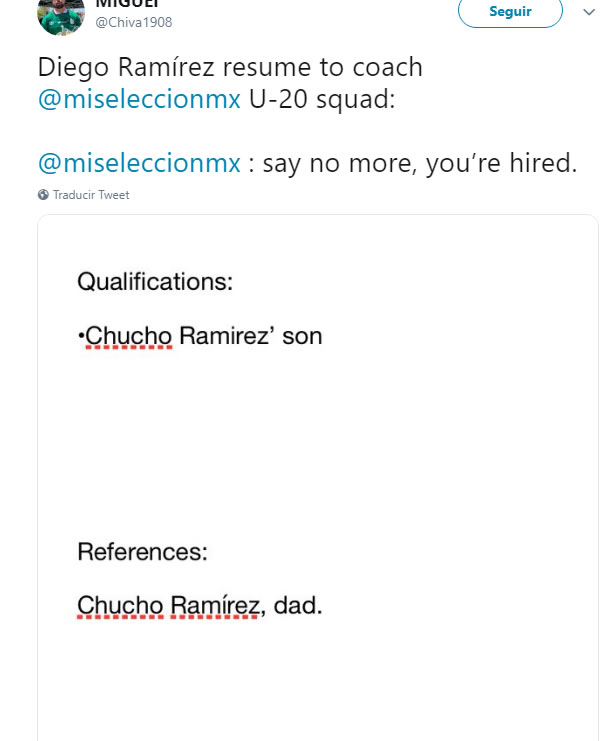The width and height of the screenshot is (607, 741).
Task: Click the text "say no more, you're hired."
Action: coord(420,164)
